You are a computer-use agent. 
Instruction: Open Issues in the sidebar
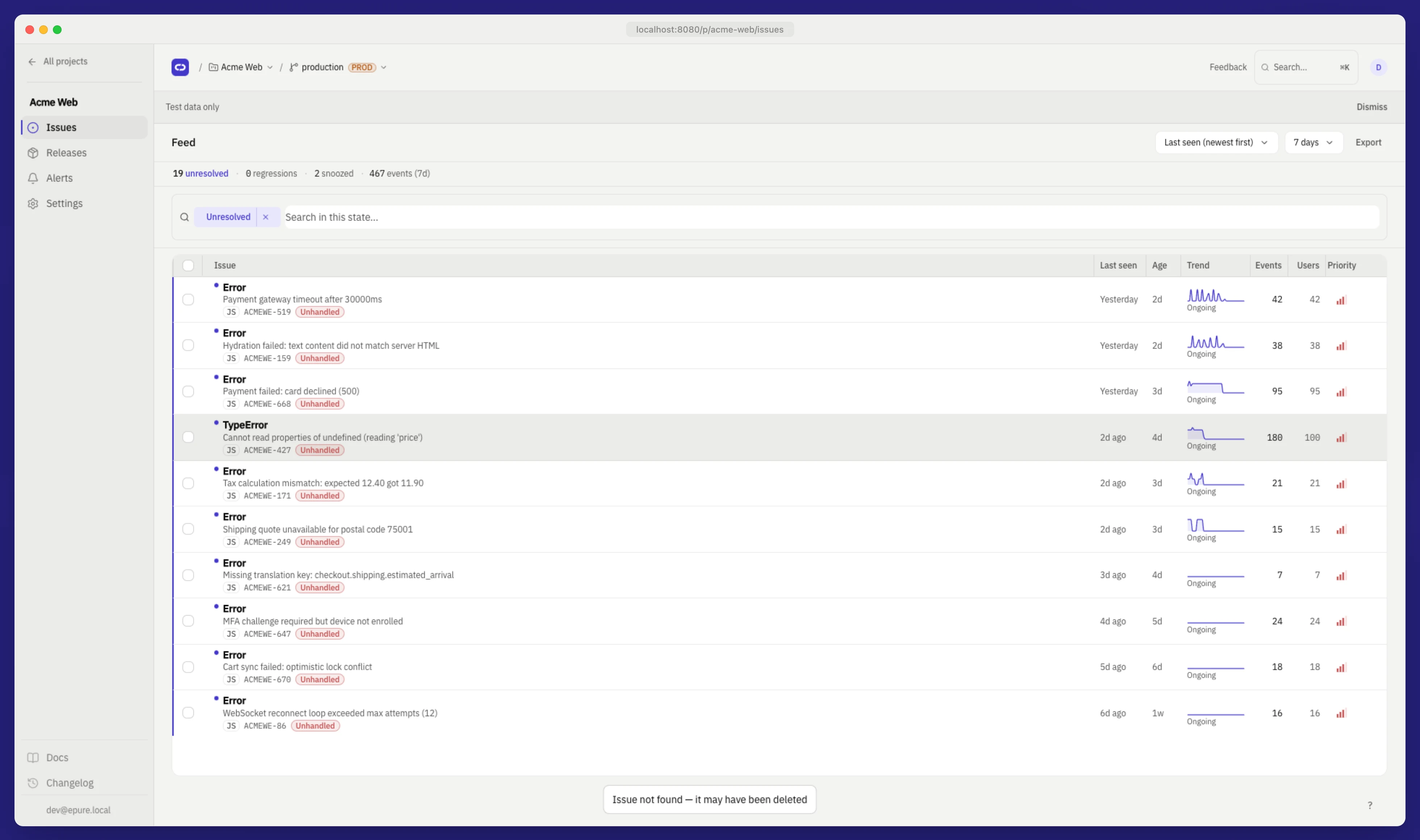point(84,128)
